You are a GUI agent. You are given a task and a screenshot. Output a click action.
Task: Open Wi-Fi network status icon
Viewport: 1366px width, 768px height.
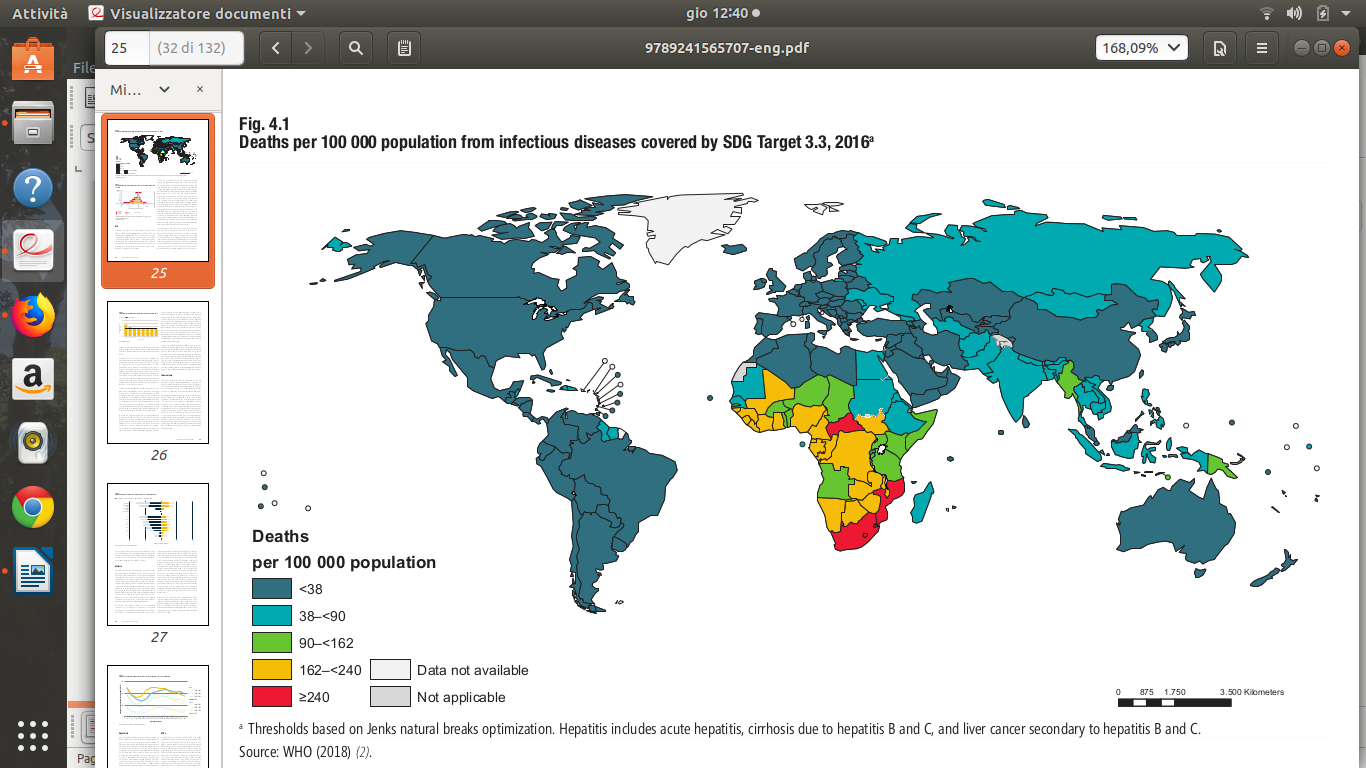tap(1267, 14)
